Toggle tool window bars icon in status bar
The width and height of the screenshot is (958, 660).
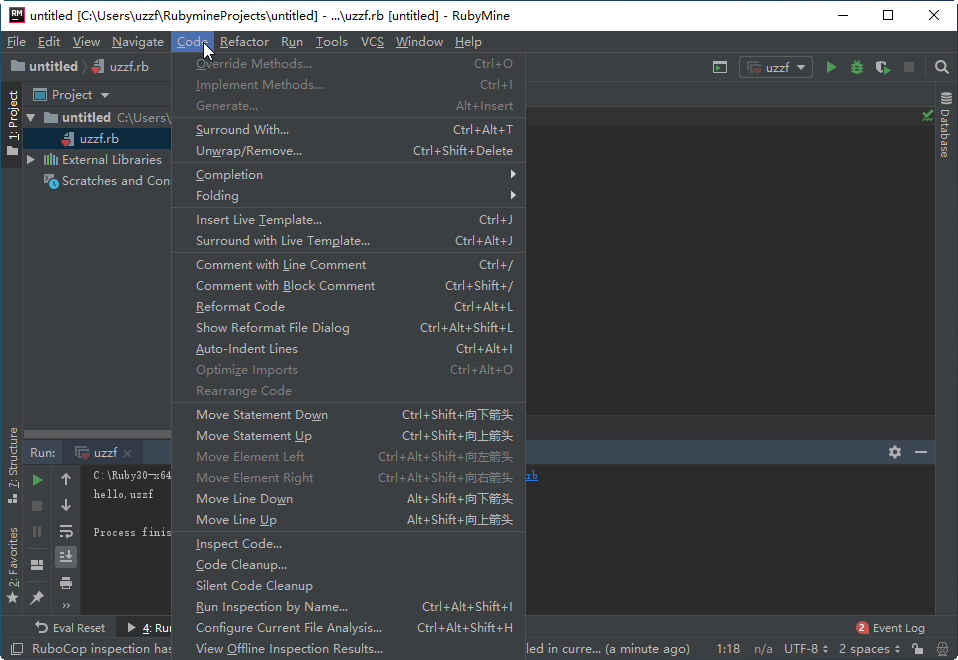[x=17, y=648]
